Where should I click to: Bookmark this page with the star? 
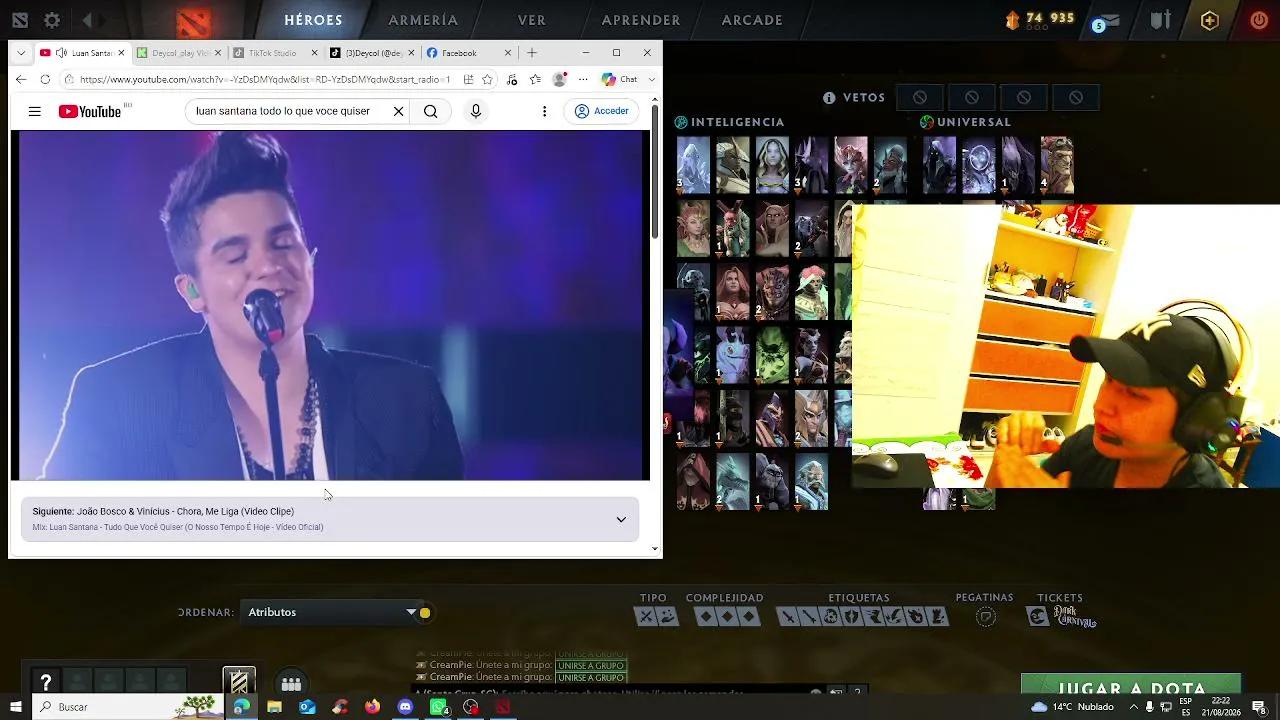pos(487,79)
